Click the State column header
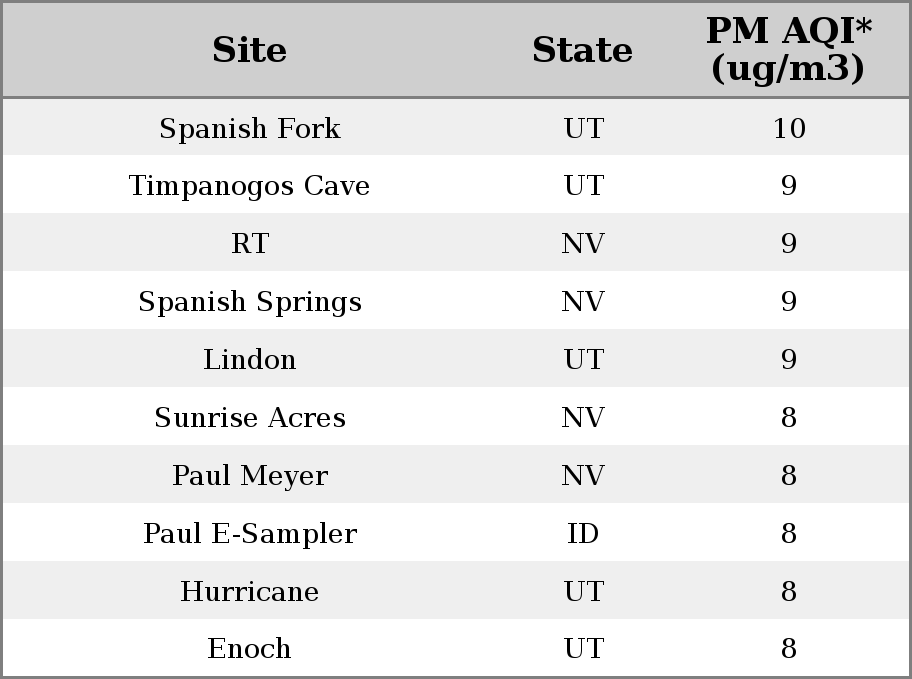 (582, 49)
